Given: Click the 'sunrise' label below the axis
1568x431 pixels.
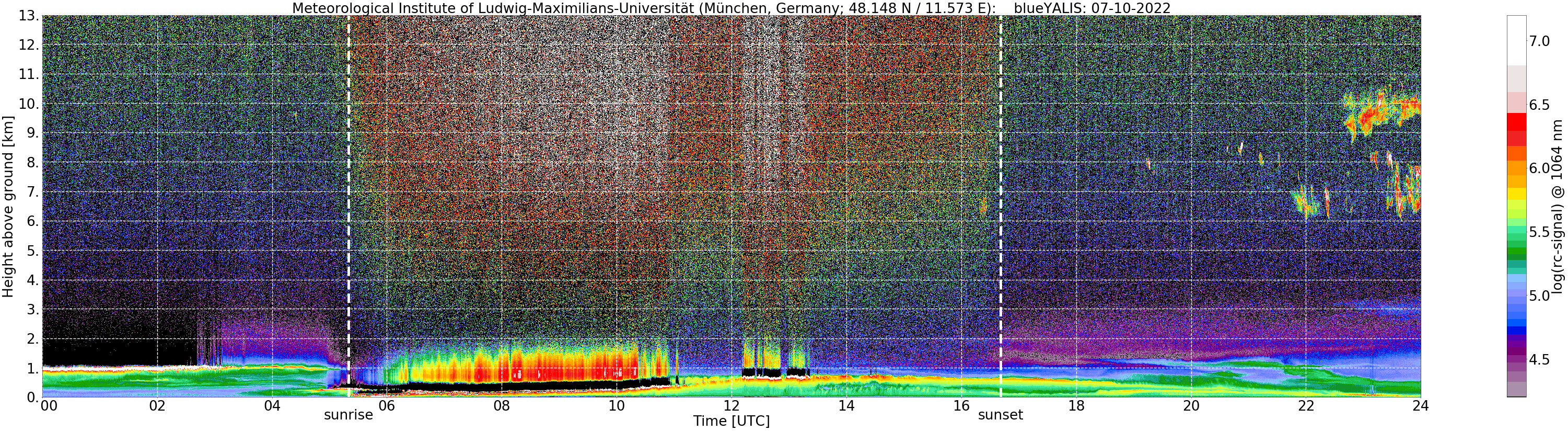Looking at the screenshot, I should click(x=348, y=415).
